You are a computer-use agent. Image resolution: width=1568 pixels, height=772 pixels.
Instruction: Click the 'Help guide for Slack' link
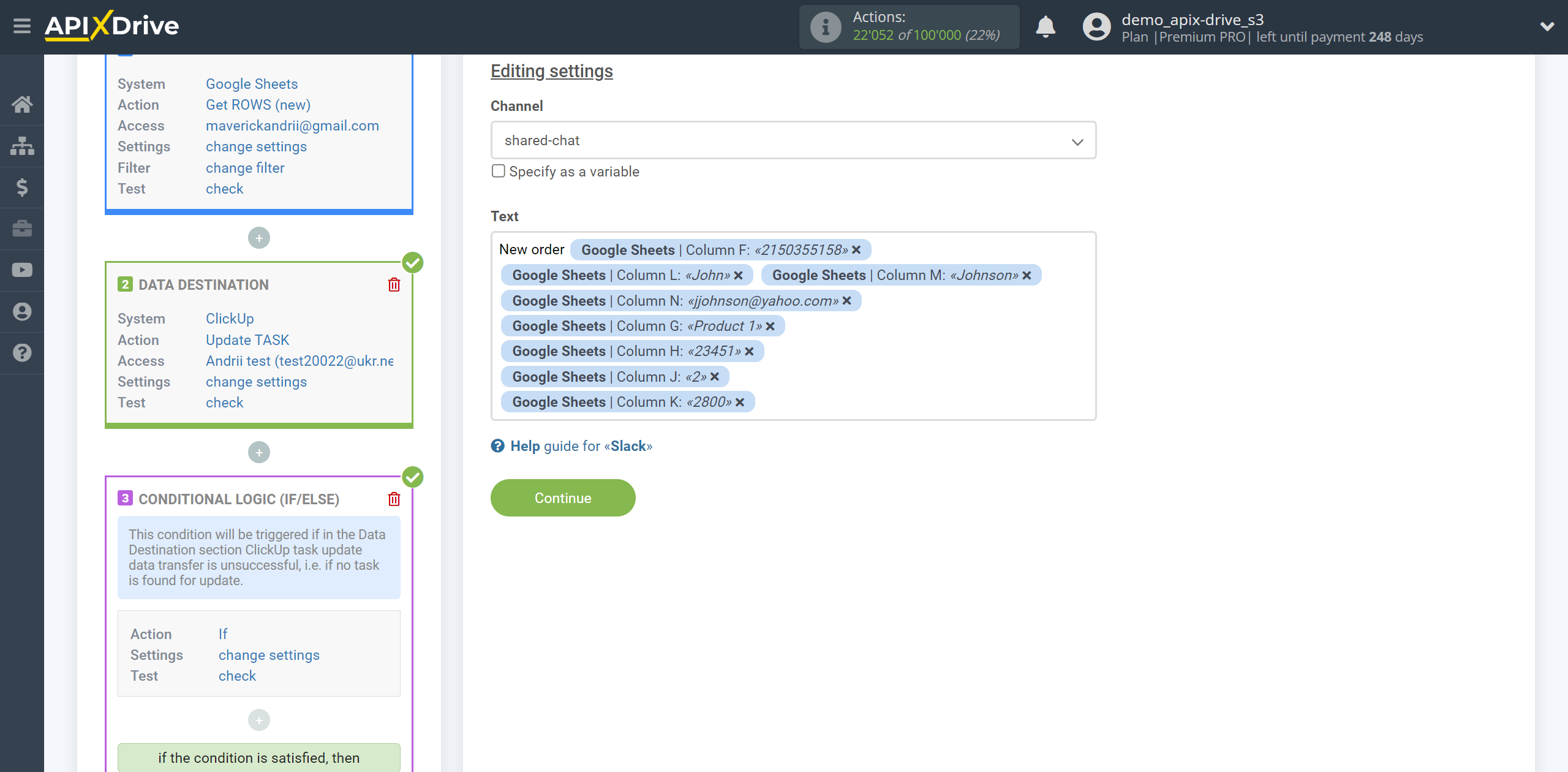(581, 446)
